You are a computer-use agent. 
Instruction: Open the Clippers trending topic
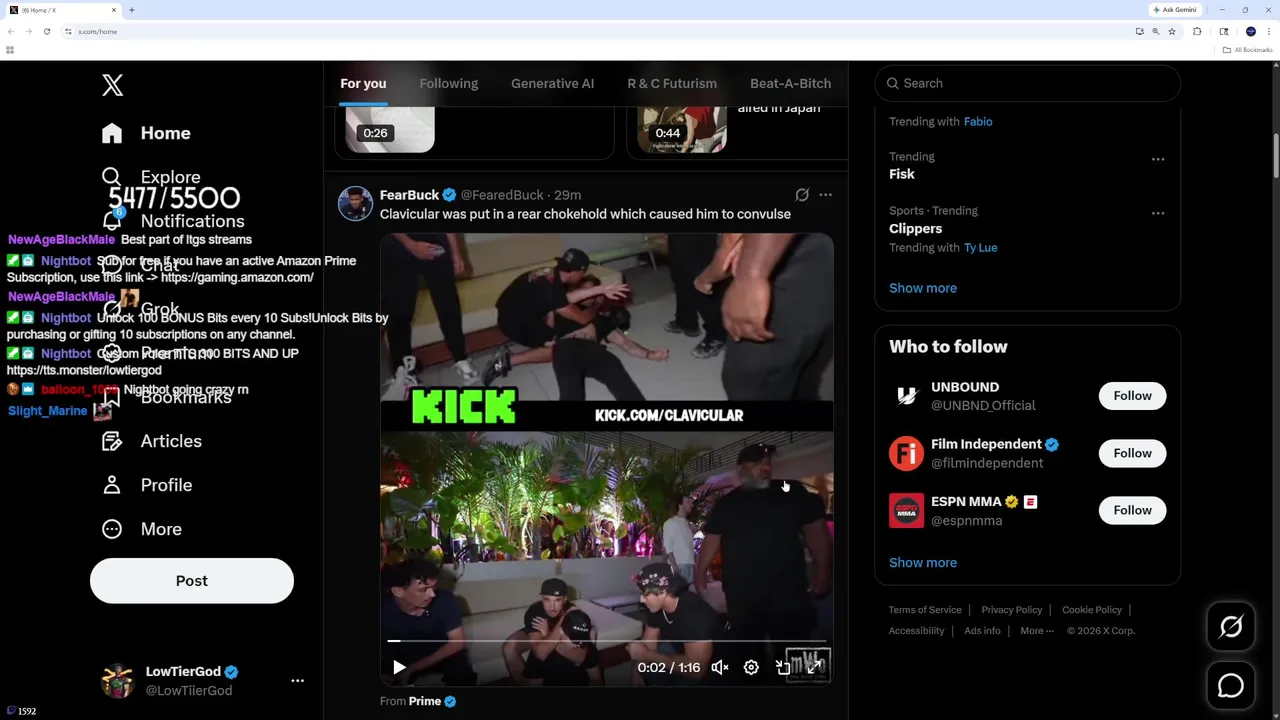pyautogui.click(x=916, y=228)
